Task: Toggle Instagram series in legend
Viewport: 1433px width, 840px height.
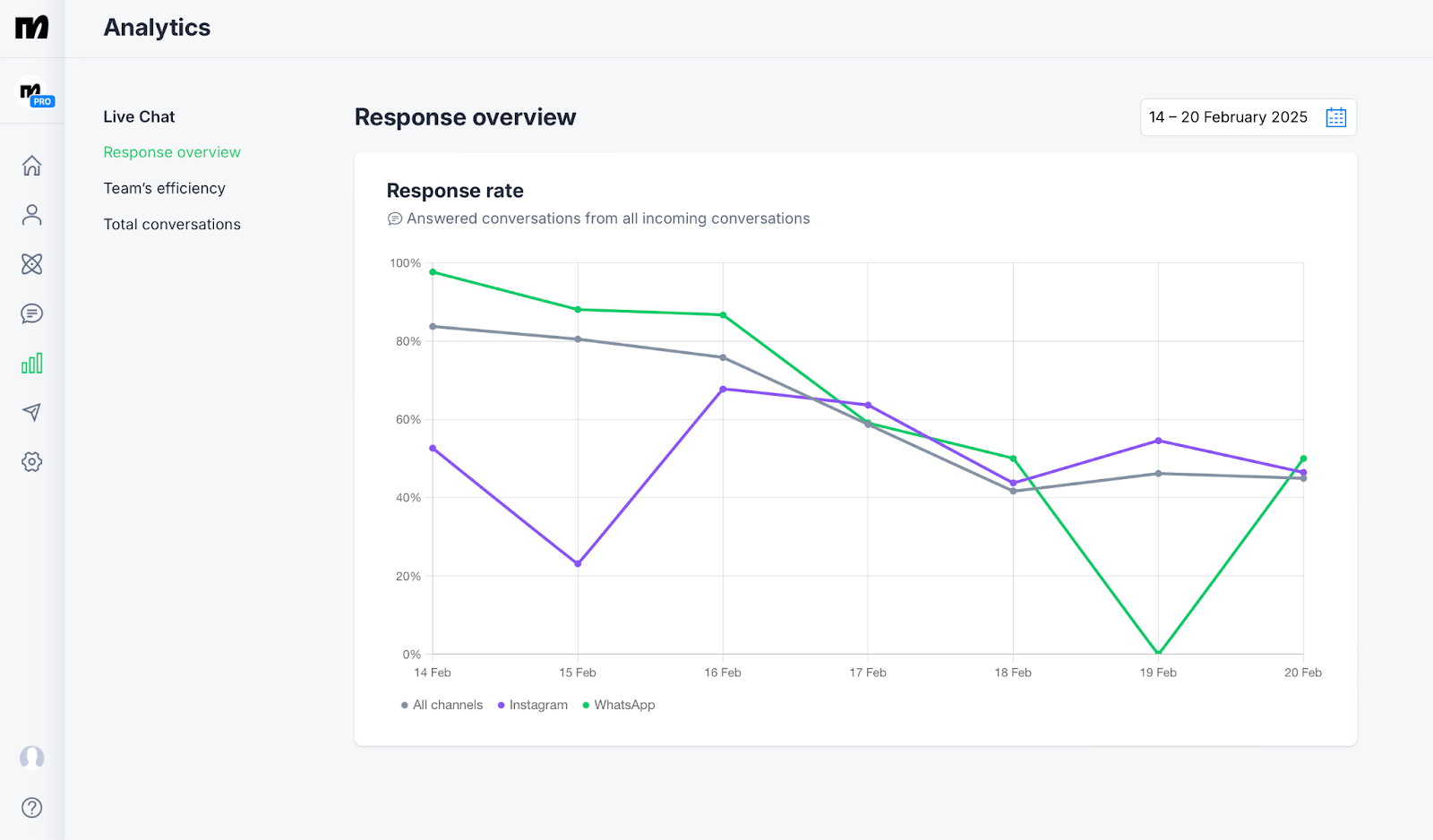Action: tap(533, 706)
